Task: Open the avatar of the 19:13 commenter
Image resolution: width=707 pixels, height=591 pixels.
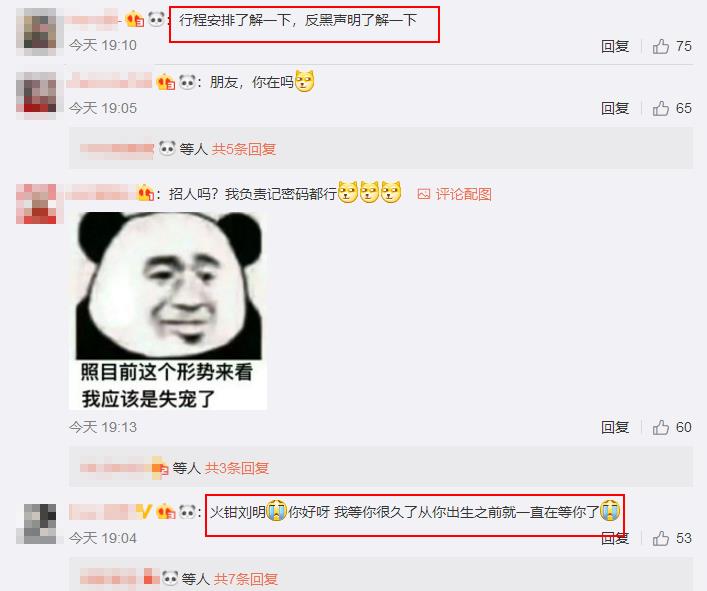Action: pyautogui.click(x=37, y=203)
